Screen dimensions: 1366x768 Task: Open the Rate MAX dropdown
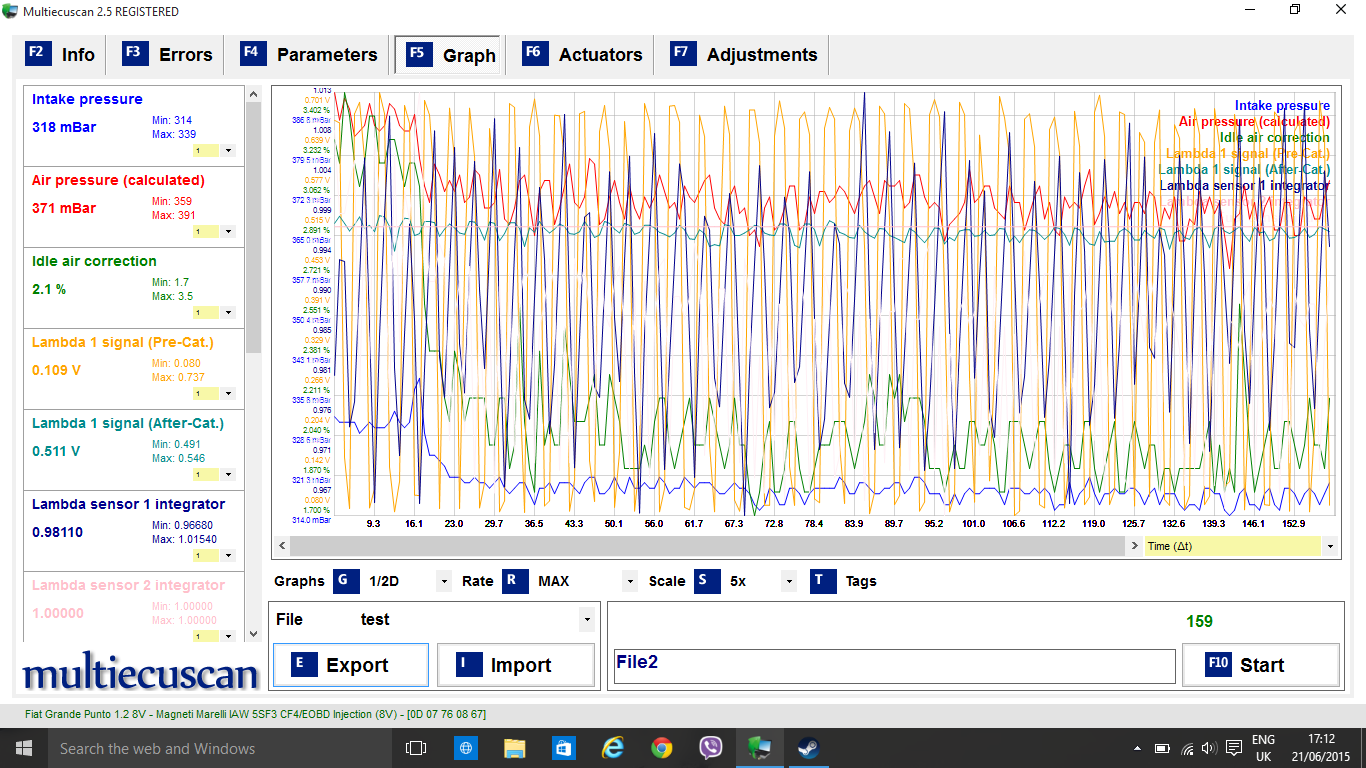point(629,582)
